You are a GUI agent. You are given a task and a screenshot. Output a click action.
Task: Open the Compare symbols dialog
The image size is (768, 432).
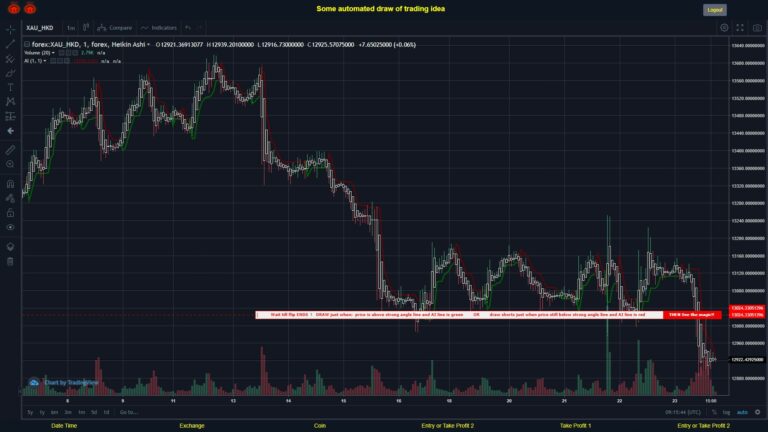coord(115,28)
